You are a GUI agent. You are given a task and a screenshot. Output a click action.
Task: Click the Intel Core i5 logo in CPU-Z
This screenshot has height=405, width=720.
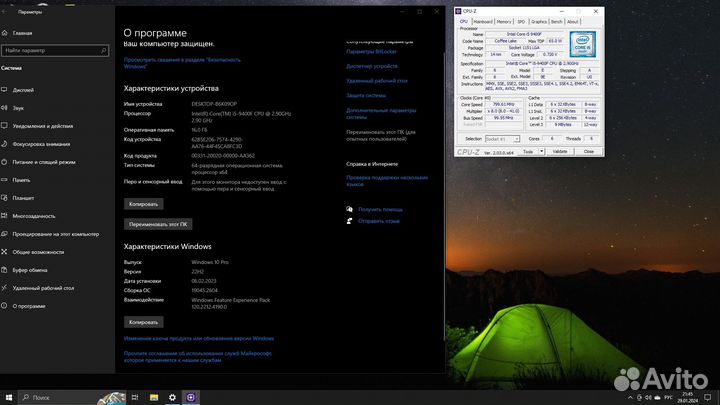coord(583,44)
